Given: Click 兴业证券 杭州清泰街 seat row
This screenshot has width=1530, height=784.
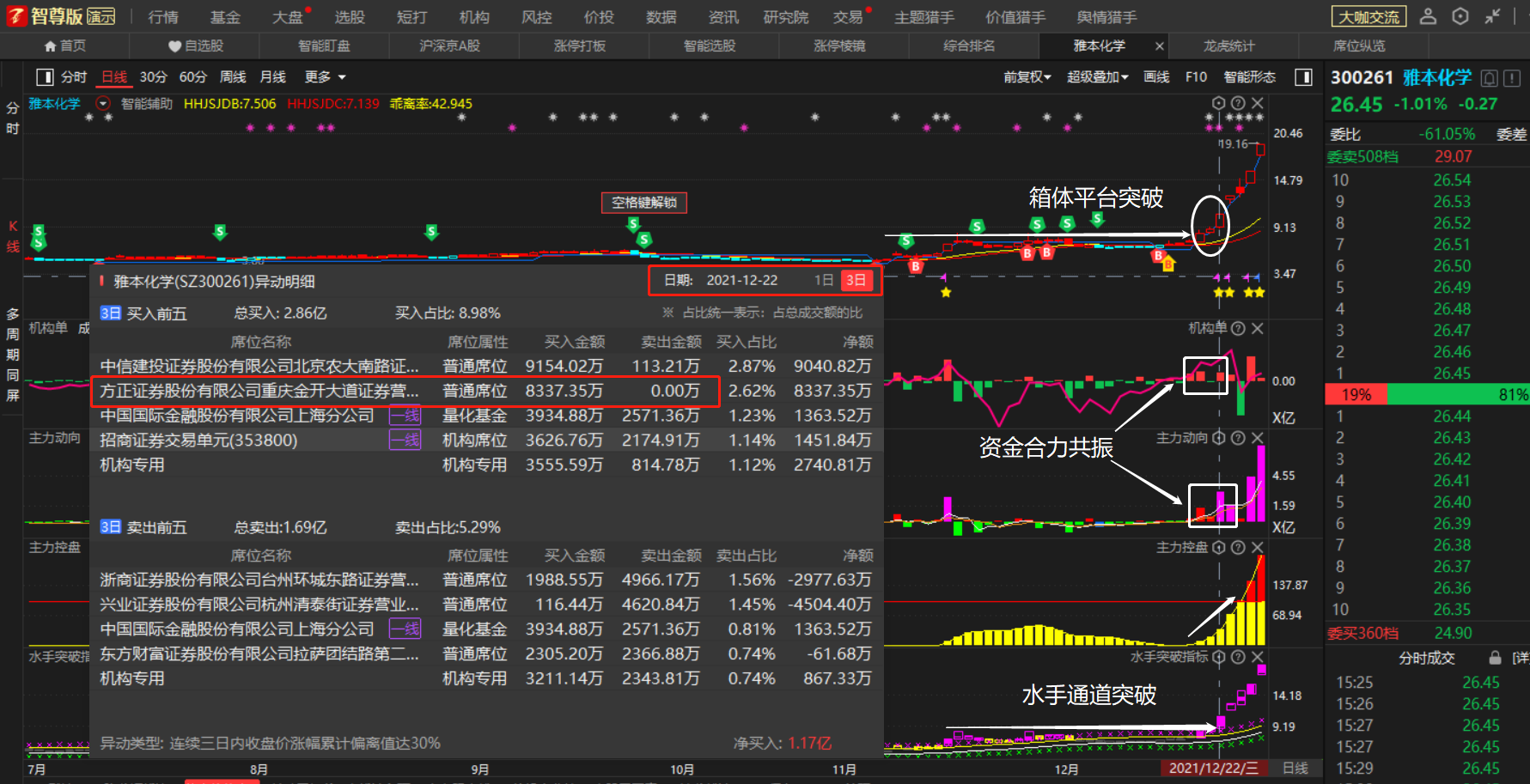Looking at the screenshot, I should pos(486,605).
